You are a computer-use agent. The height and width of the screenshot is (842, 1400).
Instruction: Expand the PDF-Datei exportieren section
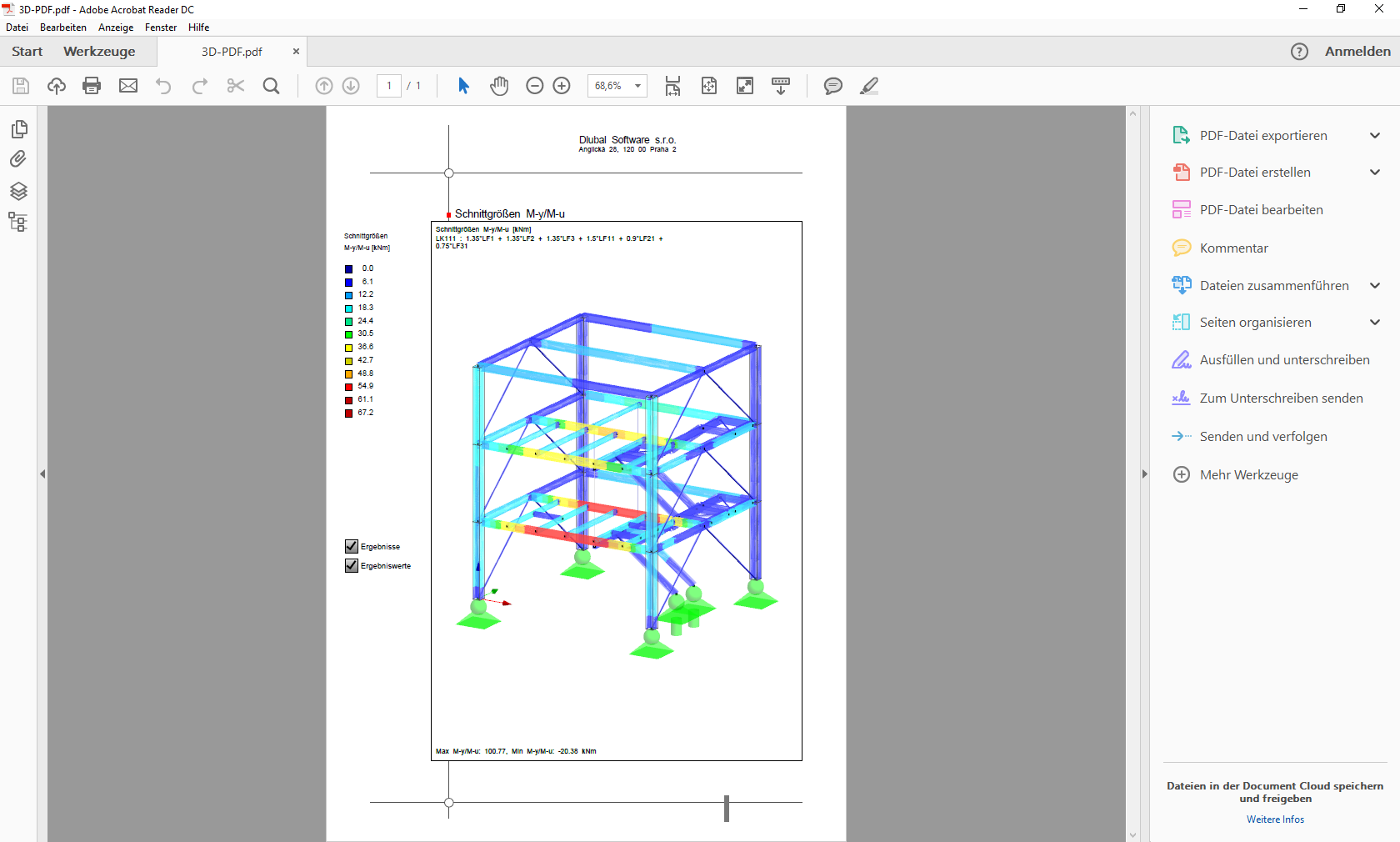1373,135
